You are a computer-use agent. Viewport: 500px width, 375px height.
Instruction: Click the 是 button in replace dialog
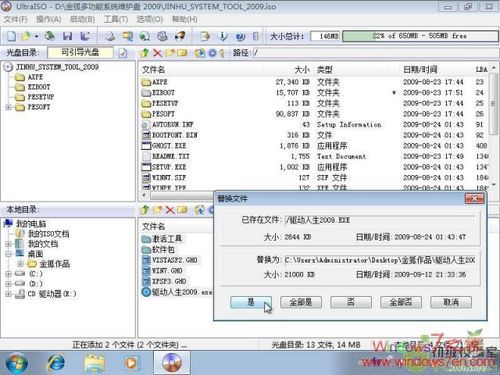click(251, 302)
